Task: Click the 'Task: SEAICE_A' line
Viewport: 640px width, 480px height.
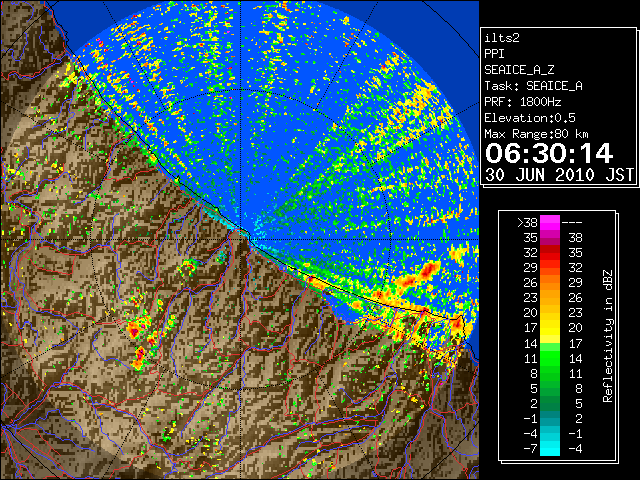Action: 533,86
